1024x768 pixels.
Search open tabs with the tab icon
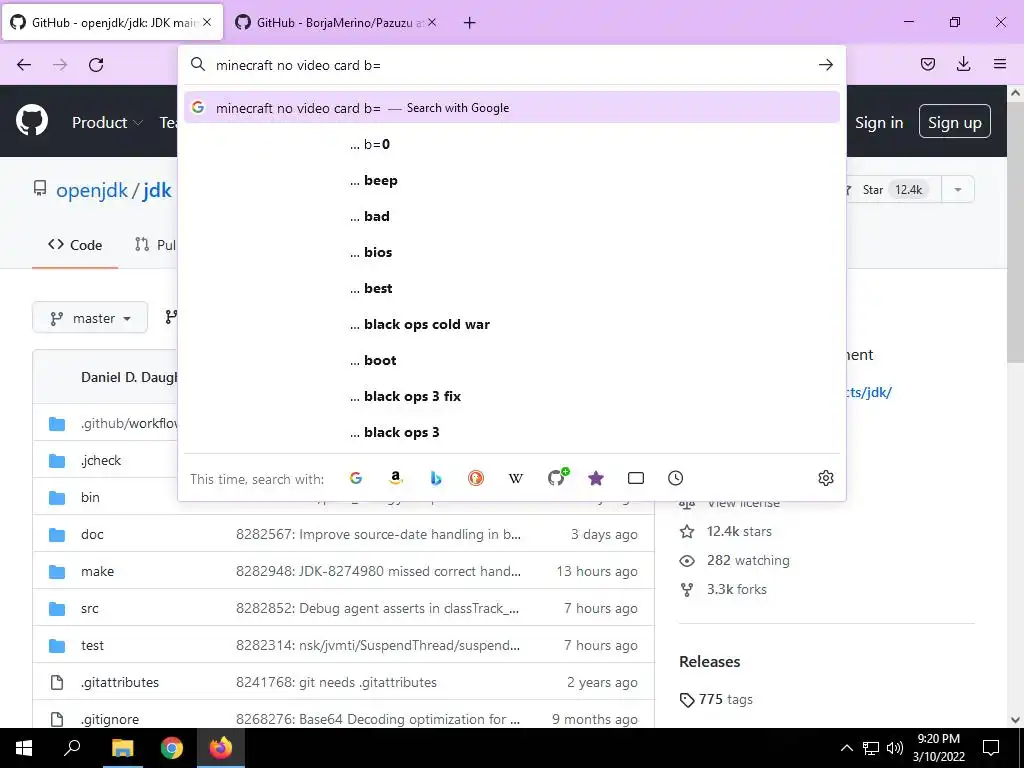[635, 478]
